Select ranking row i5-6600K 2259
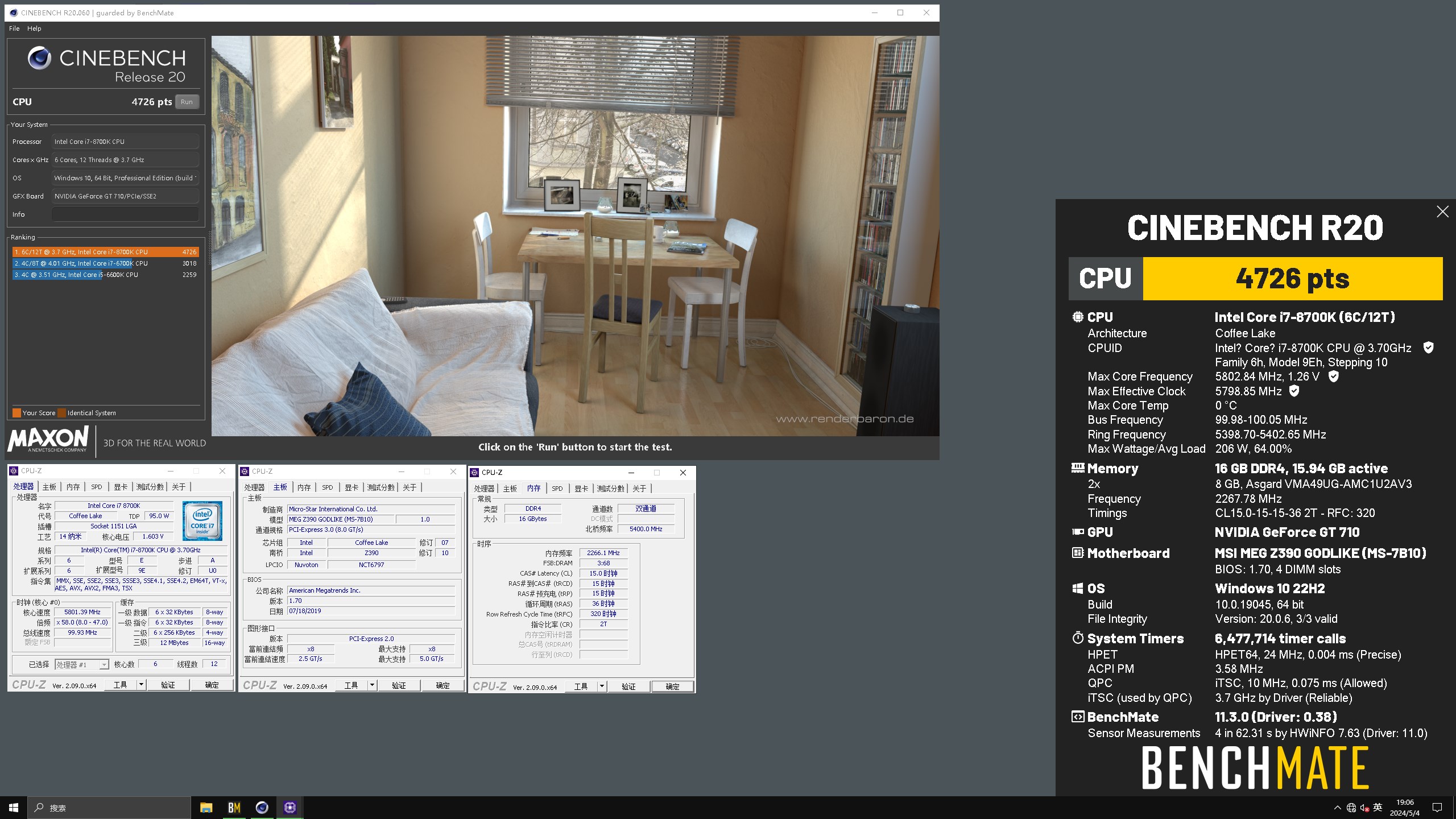Image resolution: width=1456 pixels, height=819 pixels. click(105, 275)
